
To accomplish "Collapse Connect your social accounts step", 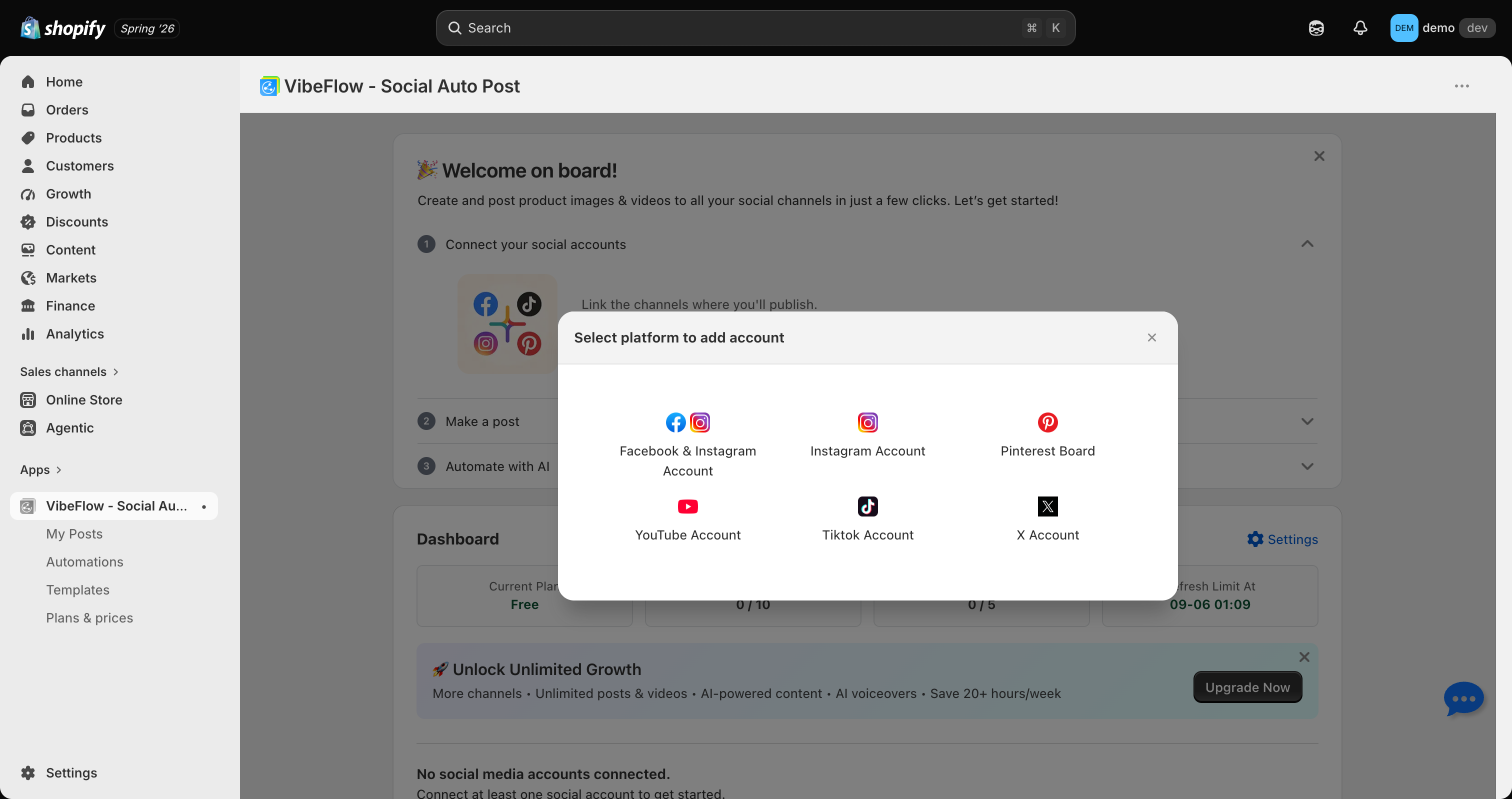I will click(1306, 244).
